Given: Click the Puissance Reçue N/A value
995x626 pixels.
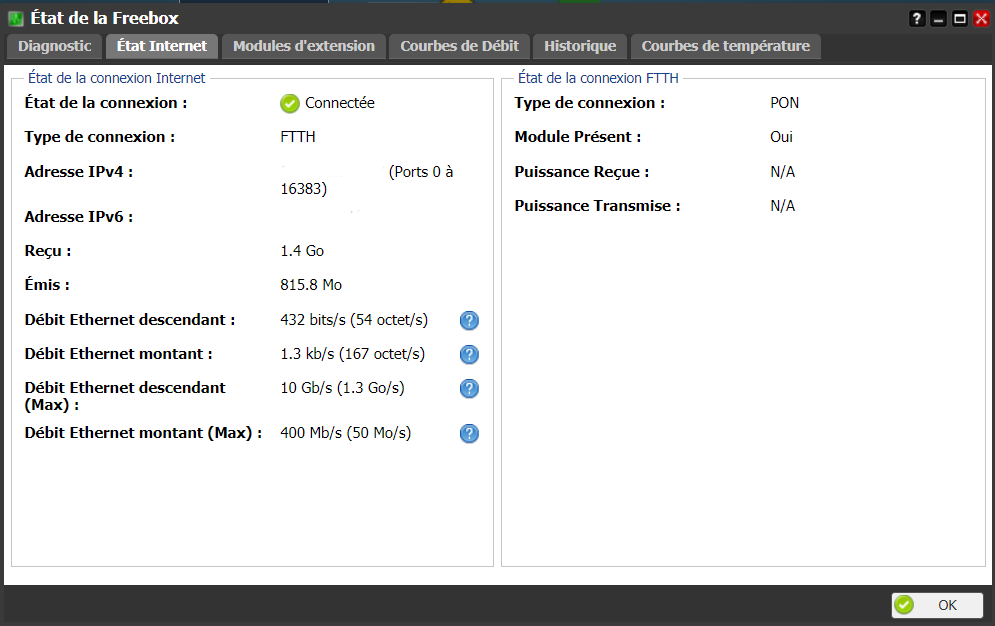Looking at the screenshot, I should coord(782,172).
